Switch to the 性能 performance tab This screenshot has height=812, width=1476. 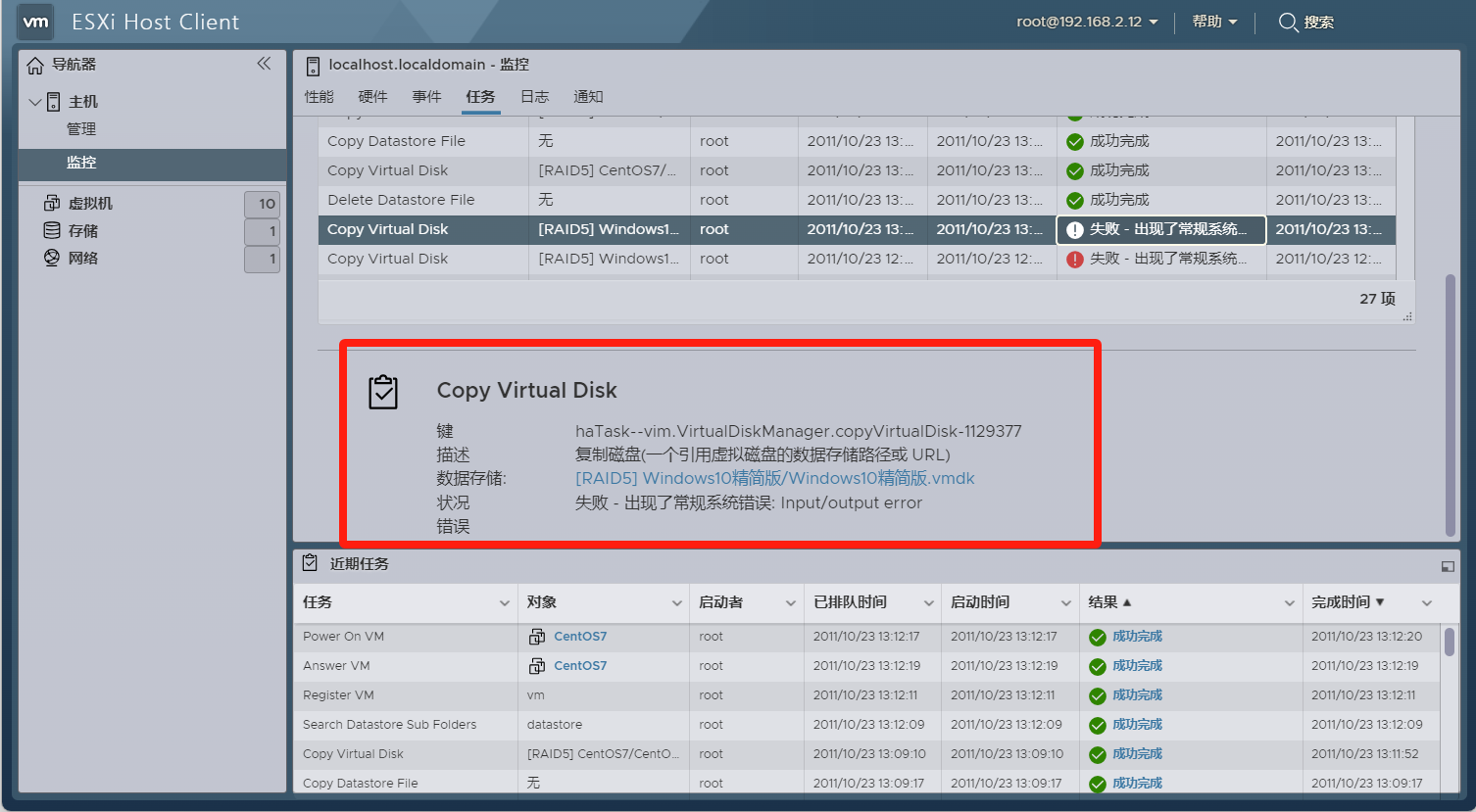point(319,96)
